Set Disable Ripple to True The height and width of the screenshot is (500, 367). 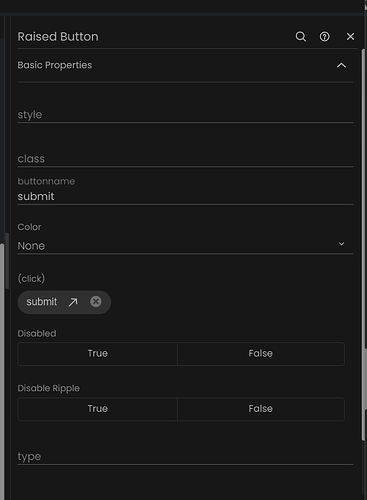[x=97, y=409]
